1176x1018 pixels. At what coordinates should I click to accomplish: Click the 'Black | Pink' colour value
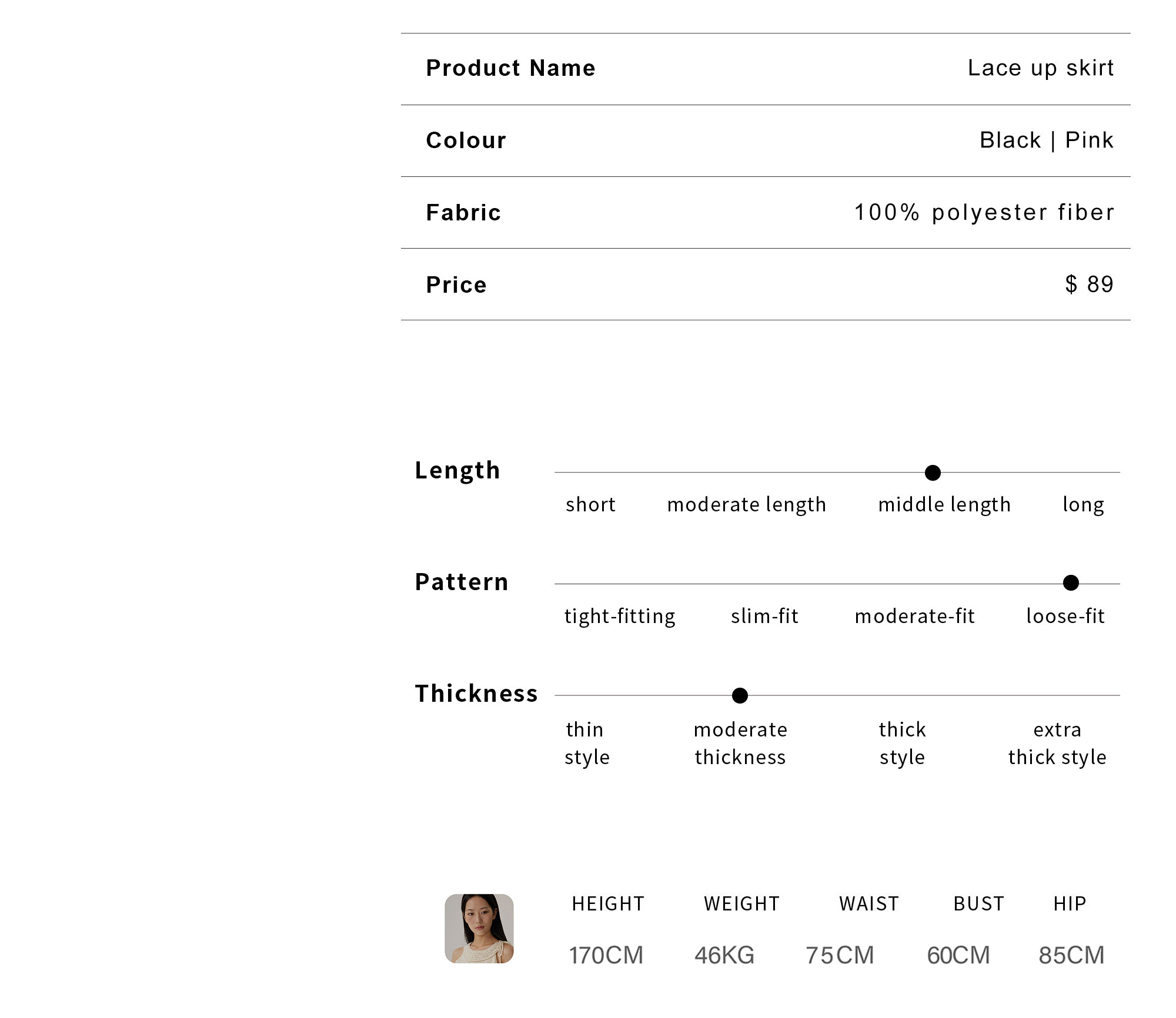tap(1047, 140)
